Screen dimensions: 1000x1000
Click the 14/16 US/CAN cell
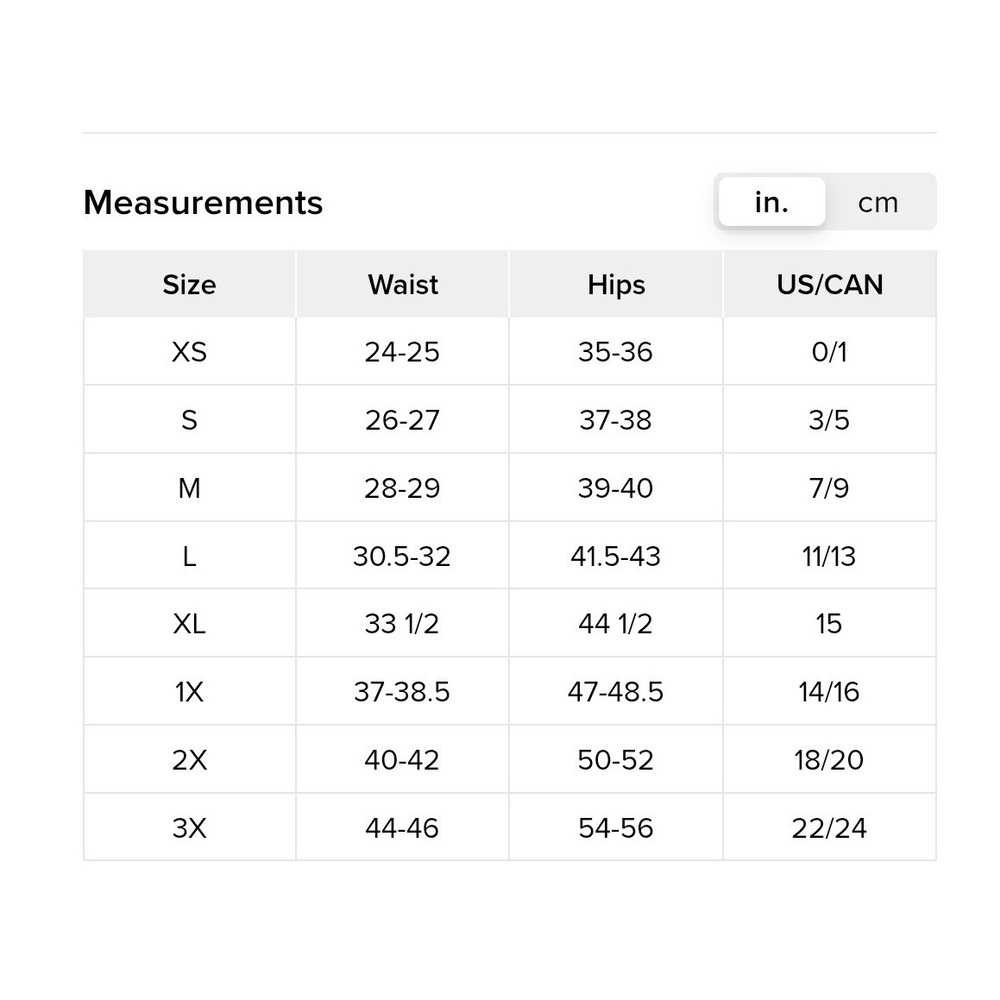(x=830, y=692)
